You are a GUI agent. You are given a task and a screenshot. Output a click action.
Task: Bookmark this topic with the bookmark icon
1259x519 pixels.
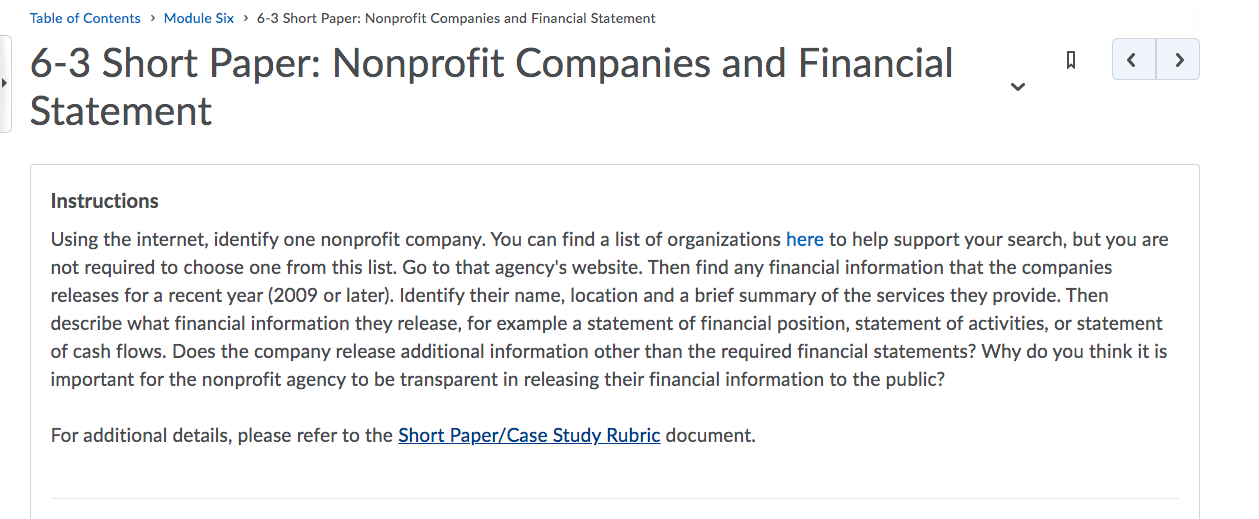tap(1071, 60)
